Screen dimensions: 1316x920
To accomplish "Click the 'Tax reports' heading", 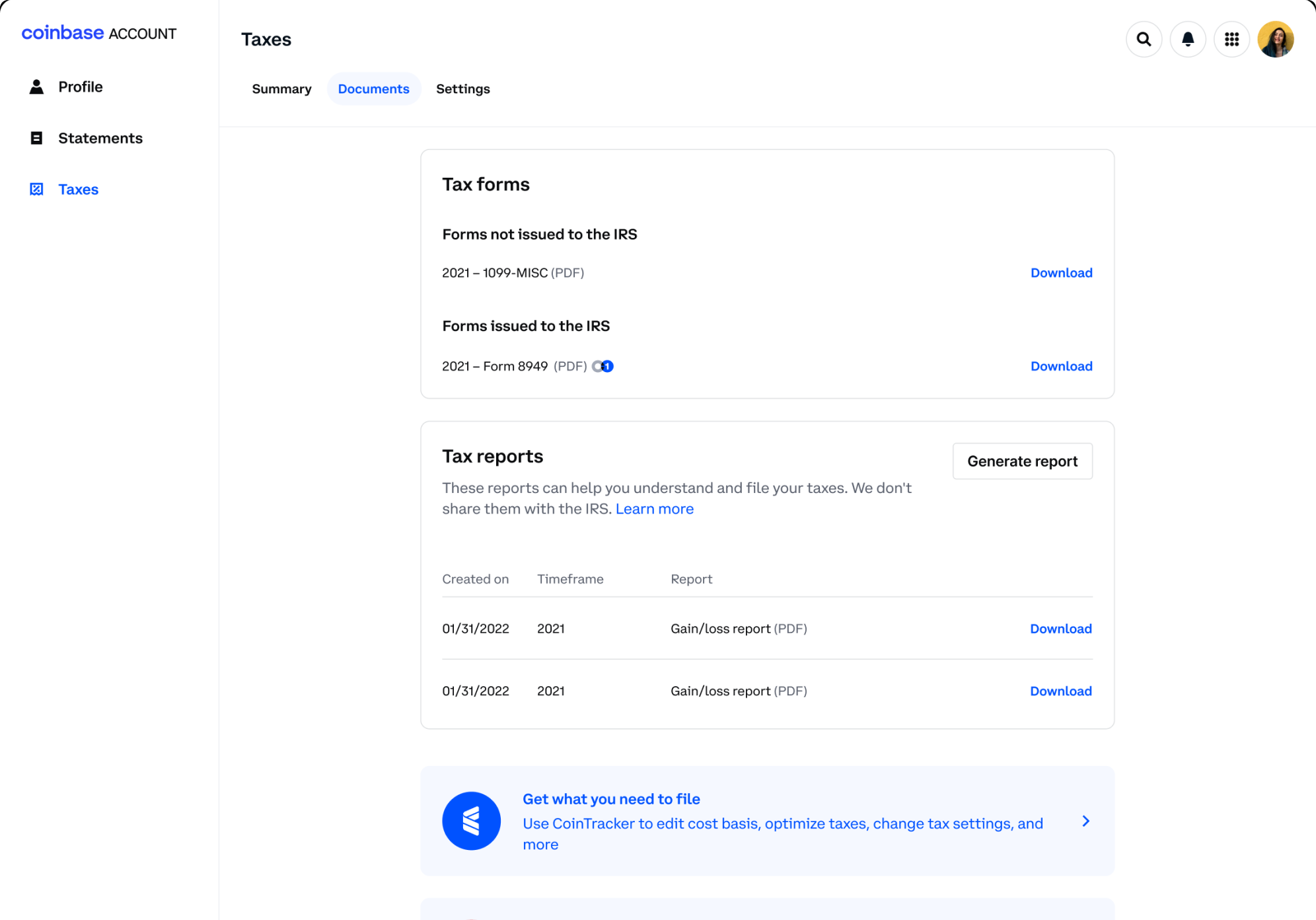I will 492,457.
